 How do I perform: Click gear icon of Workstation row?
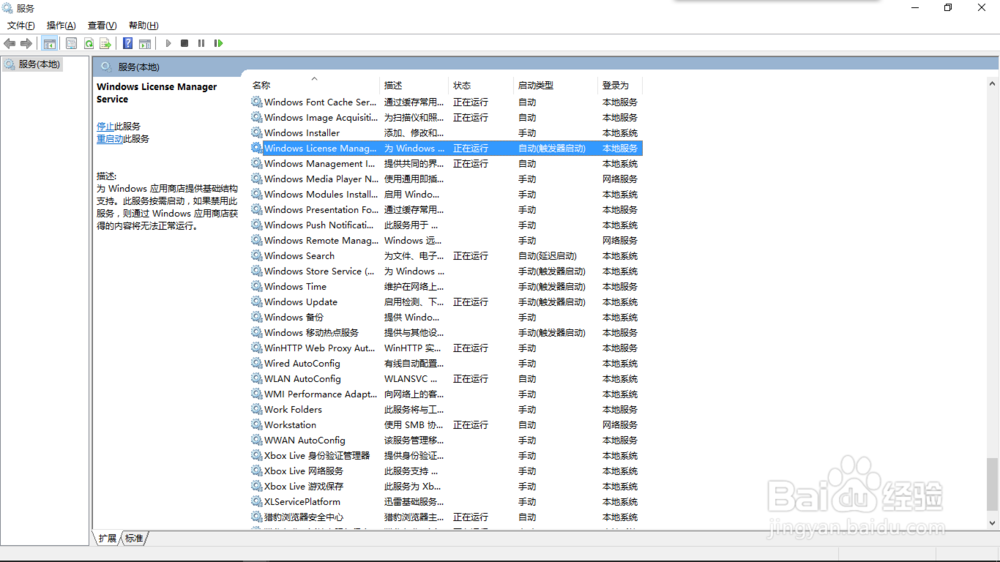(256, 425)
